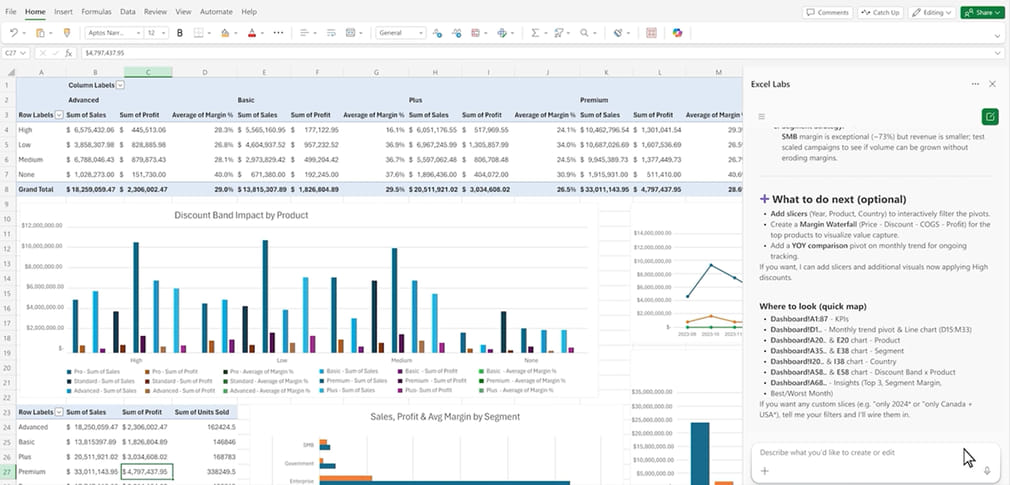Image resolution: width=1010 pixels, height=485 pixels.
Task: Click the microphone icon in chat box
Action: [987, 470]
